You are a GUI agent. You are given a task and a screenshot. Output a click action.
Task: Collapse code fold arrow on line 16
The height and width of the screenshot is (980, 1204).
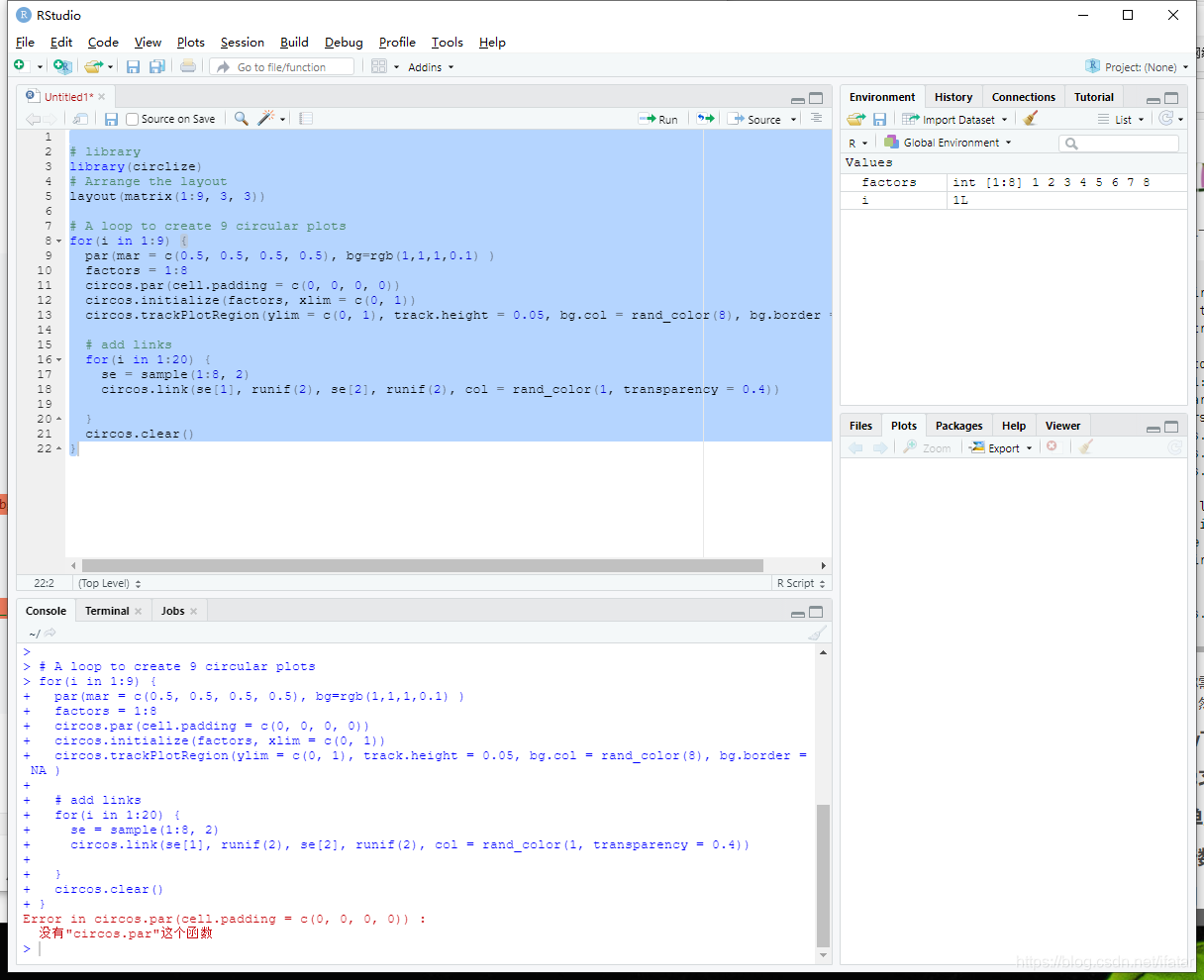tap(59, 360)
